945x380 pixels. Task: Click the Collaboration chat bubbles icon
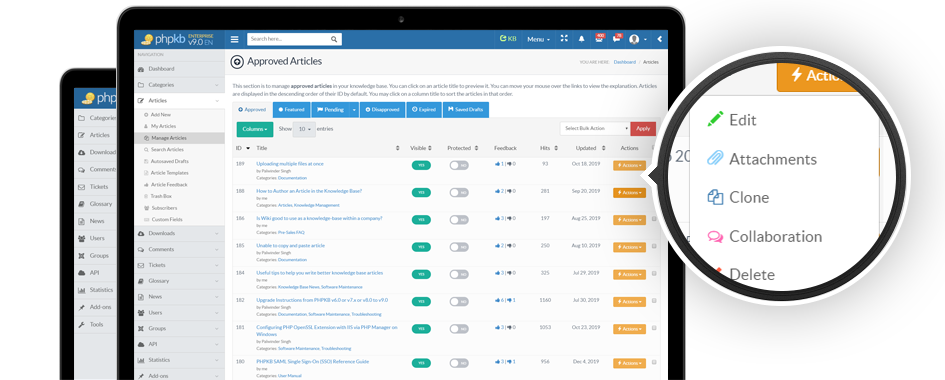715,237
